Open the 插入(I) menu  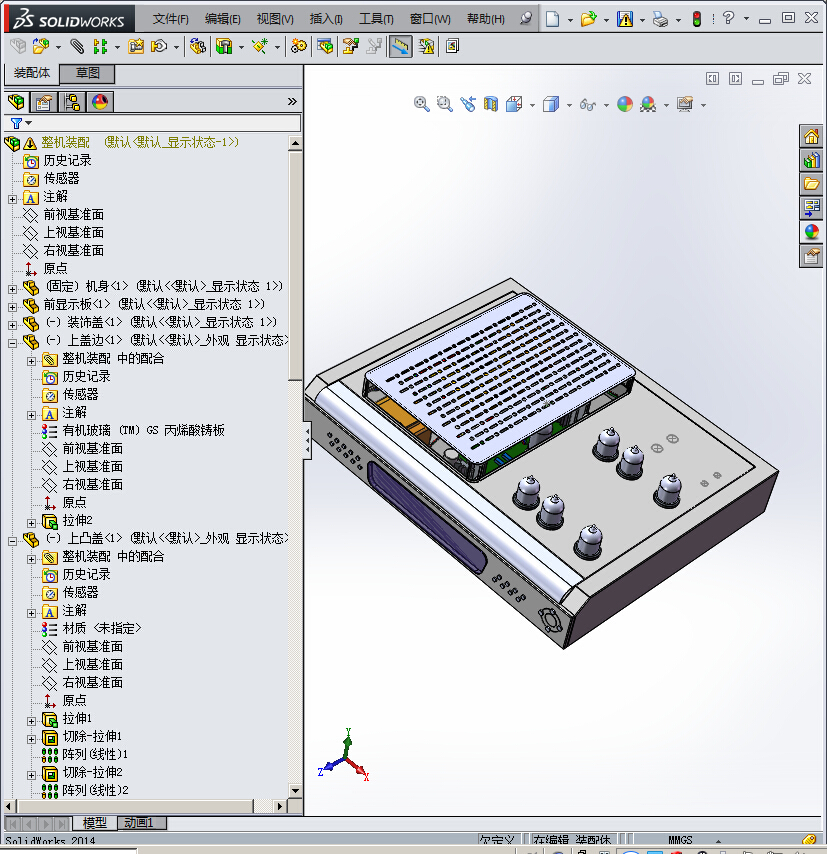(326, 19)
